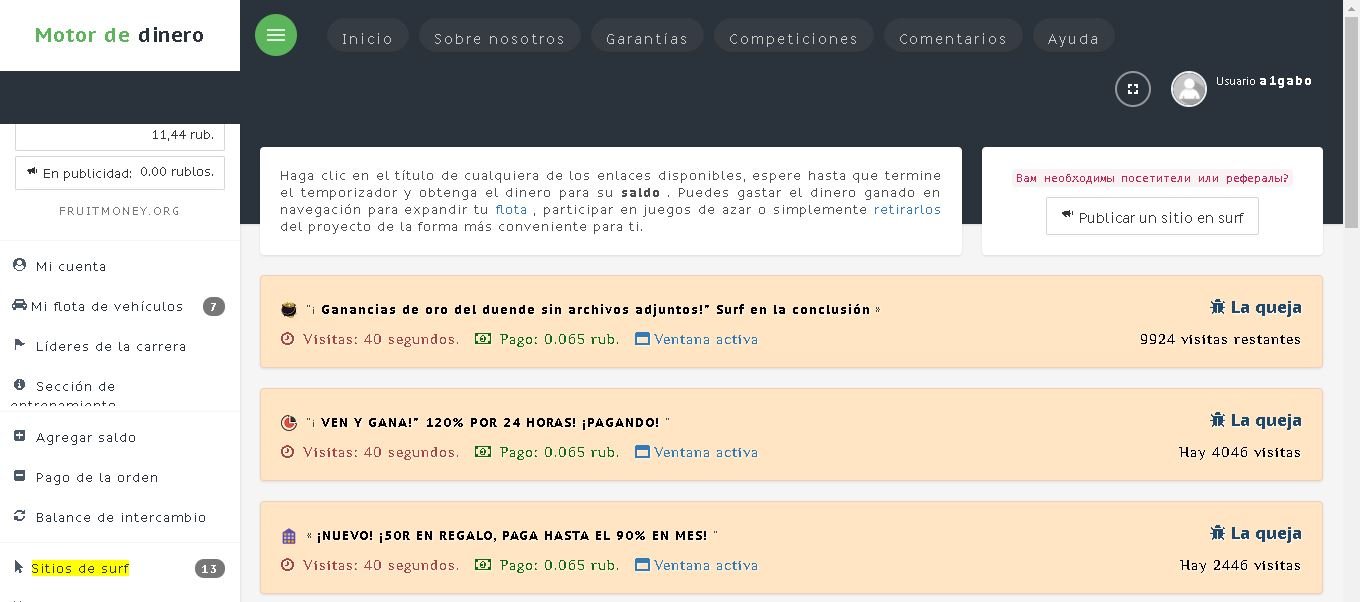This screenshot has width=1360, height=602.
Task: Open Balance de intercambio in the sidebar
Action: (121, 517)
